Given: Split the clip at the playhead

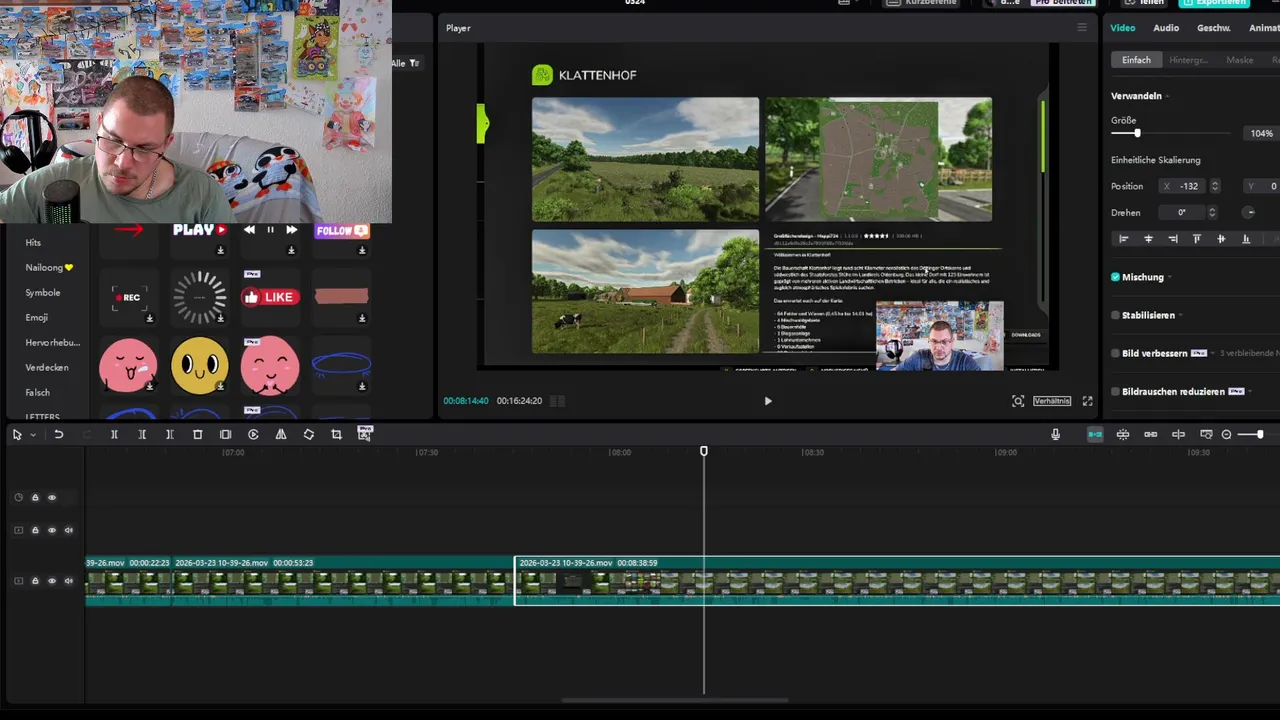Looking at the screenshot, I should click(x=114, y=434).
